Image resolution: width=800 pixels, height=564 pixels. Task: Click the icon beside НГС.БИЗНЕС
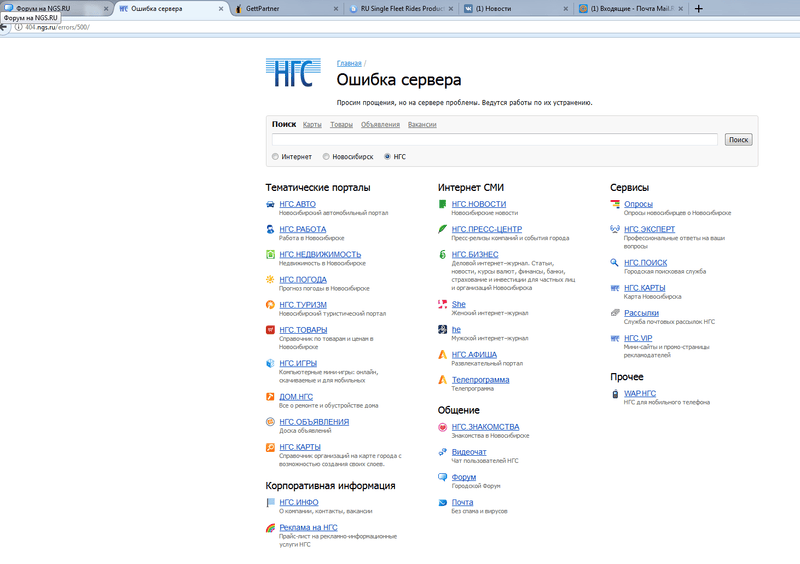tap(442, 254)
